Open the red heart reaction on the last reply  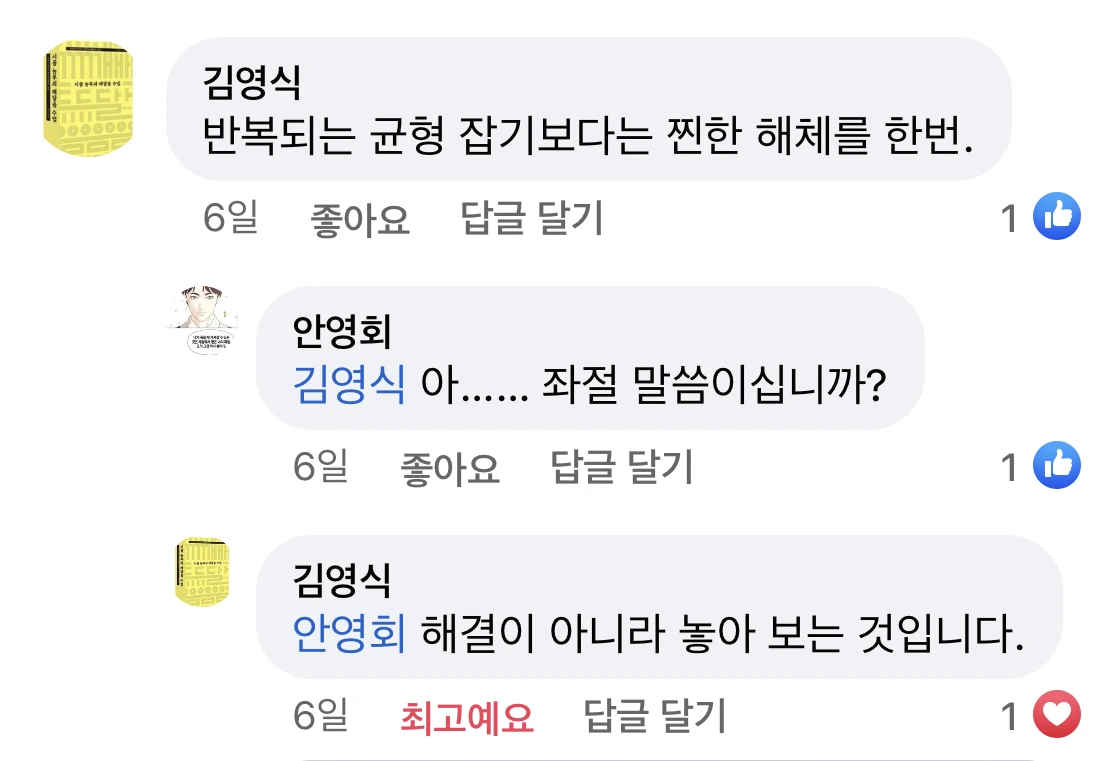1057,715
